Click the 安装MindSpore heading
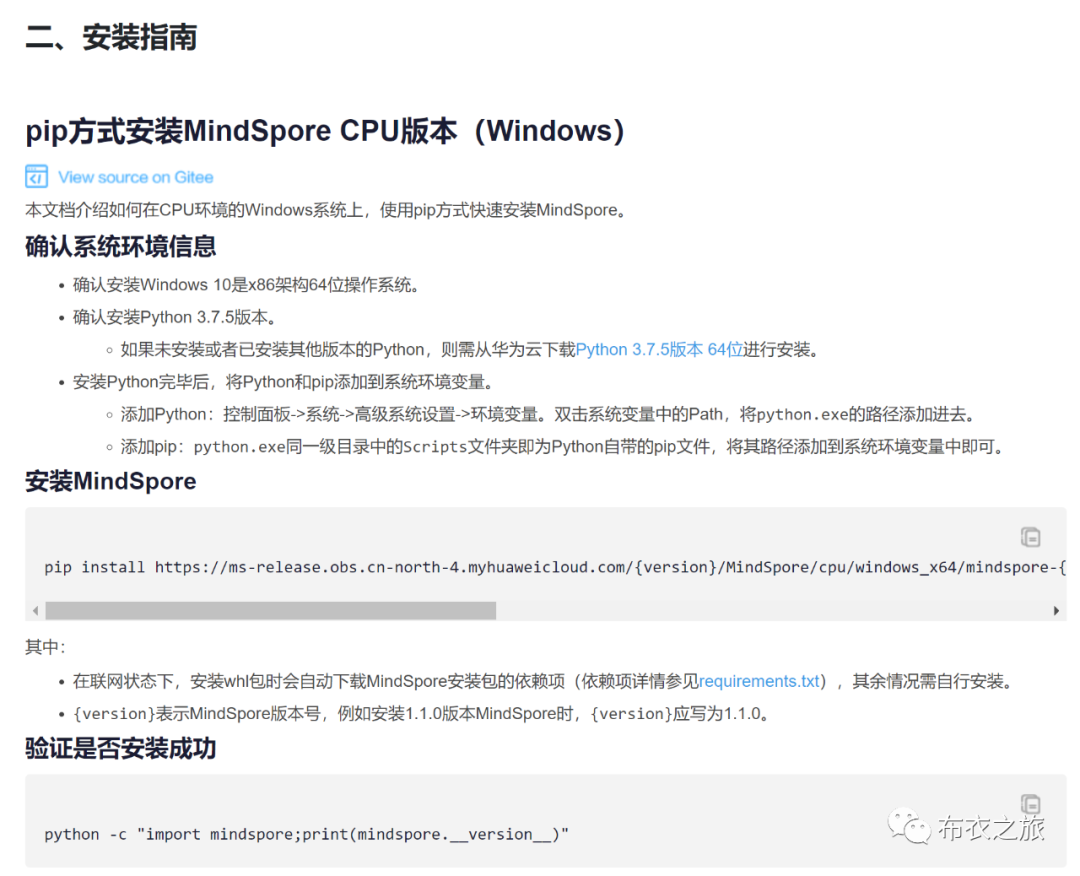 pos(110,481)
